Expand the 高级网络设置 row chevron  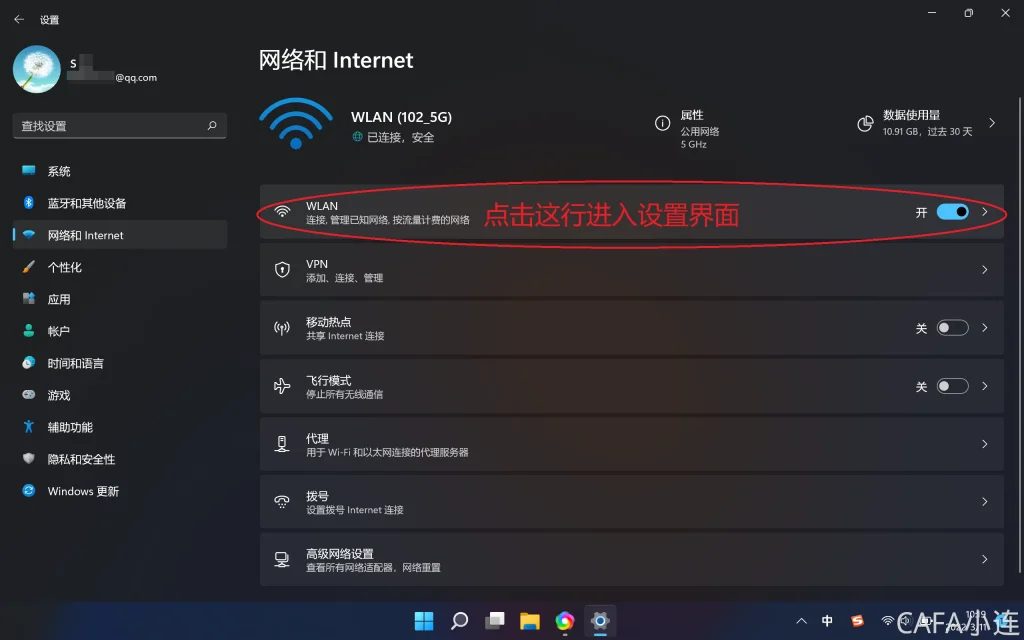984,559
